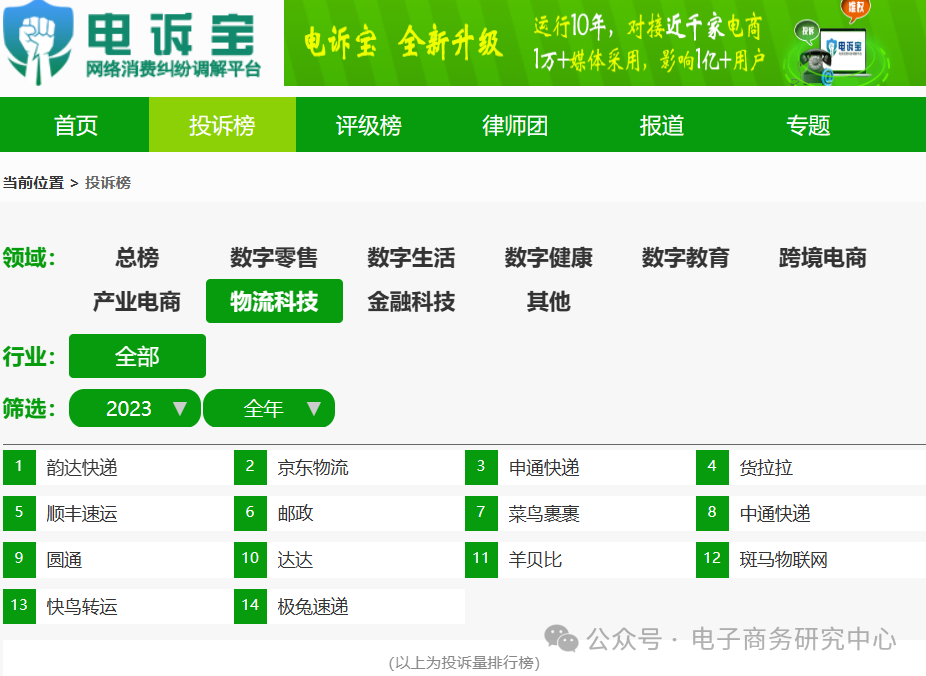Open the 京东物流 complaint entry

point(314,467)
